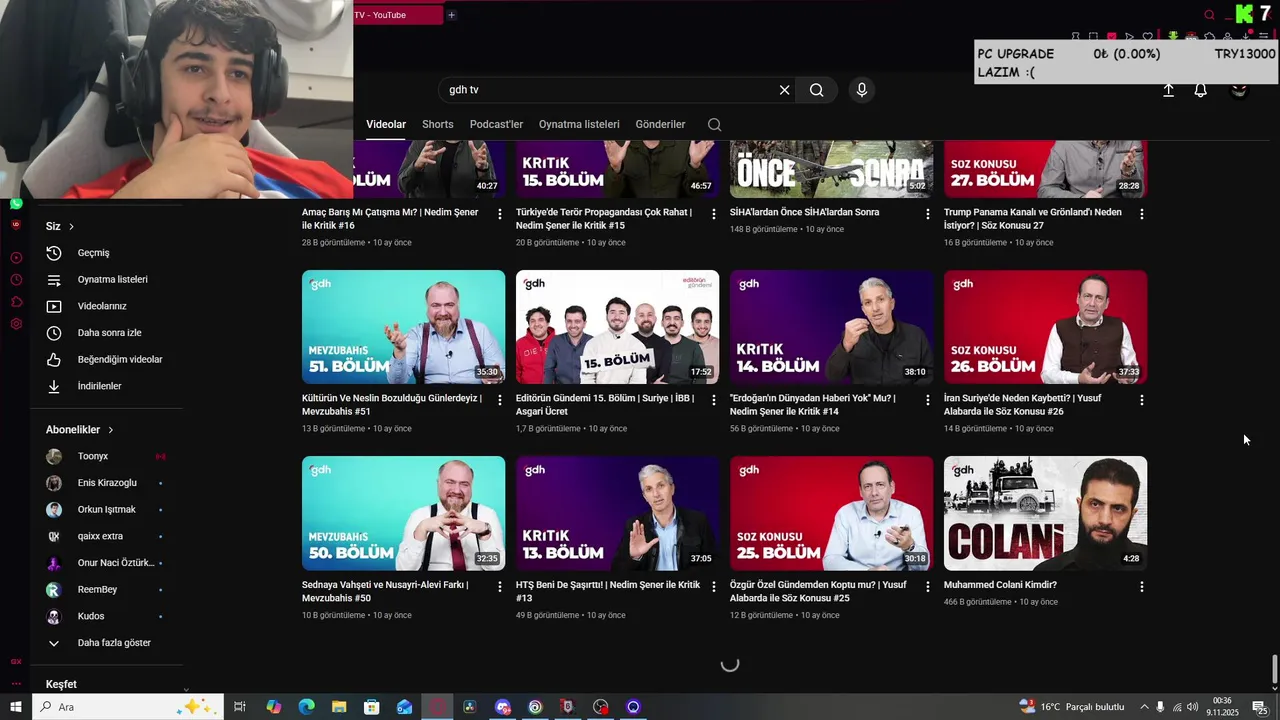Play Editörün Gündemi 15. Bölüm thumbnail
Image resolution: width=1280 pixels, height=720 pixels.
coord(618,327)
